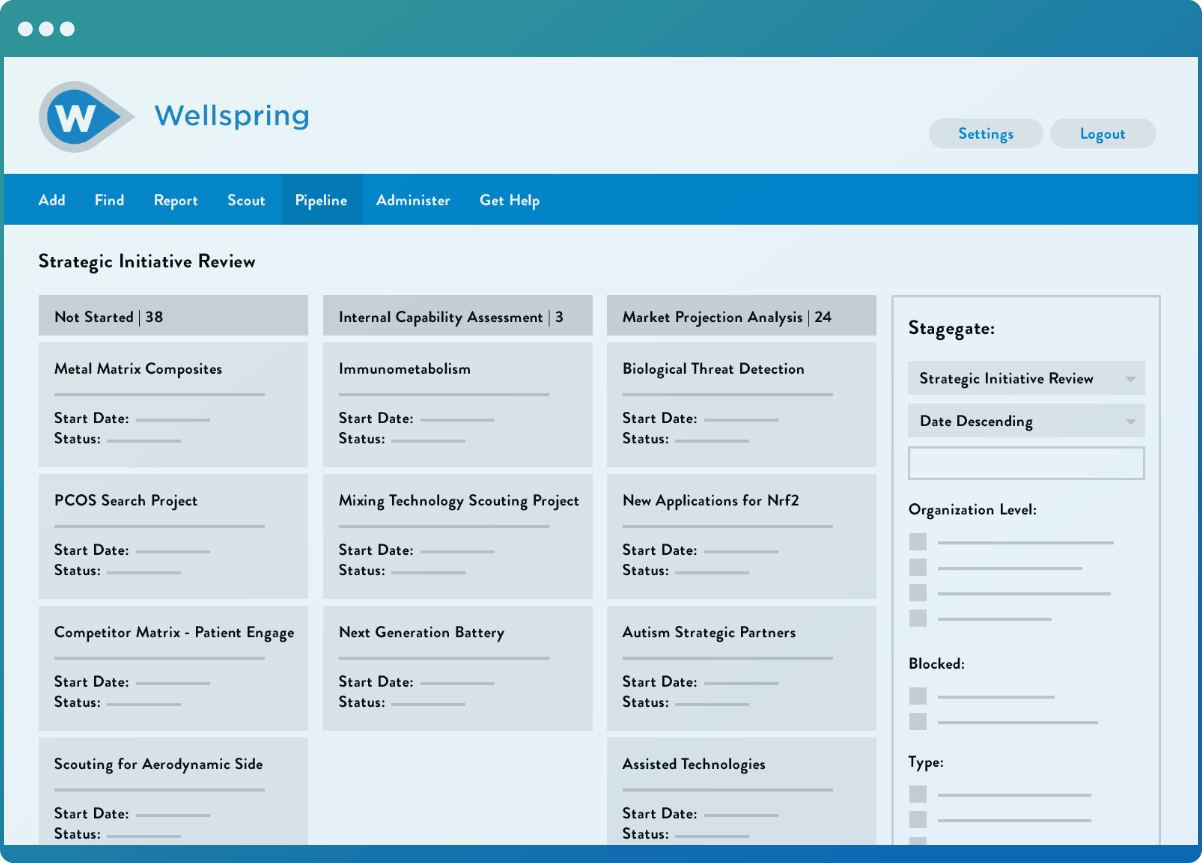Expand the Strategic Initiative Review dropdown
The image size is (1202, 863).
[x=1025, y=379]
